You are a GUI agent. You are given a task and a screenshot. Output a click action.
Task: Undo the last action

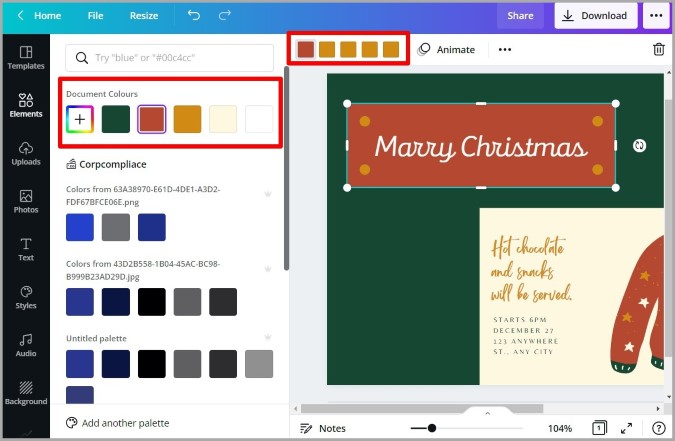pos(194,16)
